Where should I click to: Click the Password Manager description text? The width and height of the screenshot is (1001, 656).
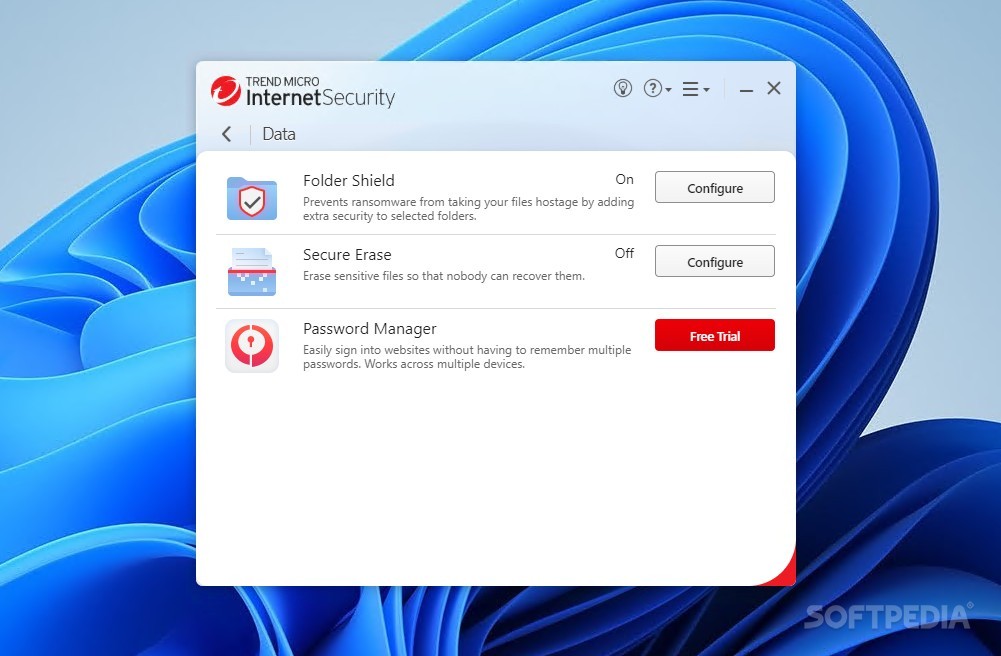pyautogui.click(x=467, y=357)
